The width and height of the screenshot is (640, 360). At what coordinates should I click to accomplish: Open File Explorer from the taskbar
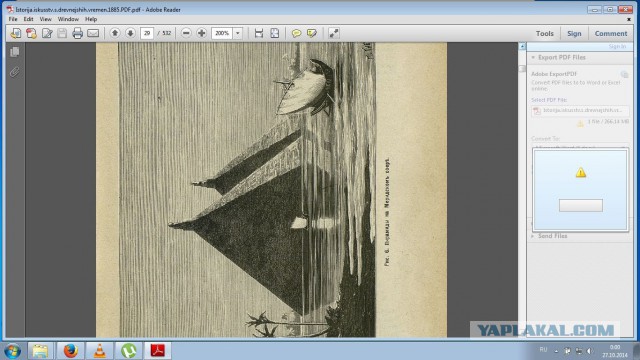coord(40,351)
